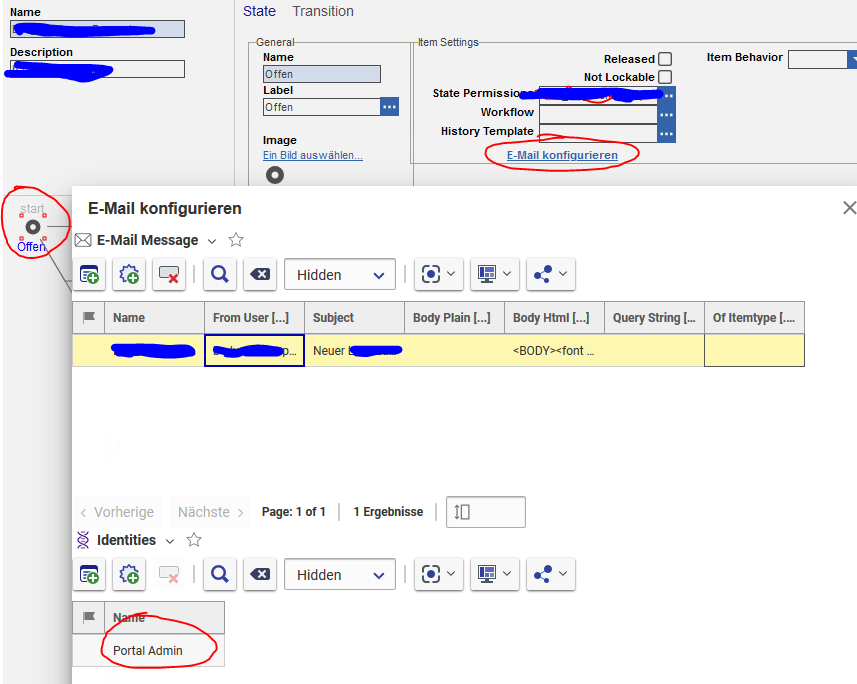Click the gear create icon in Identities toolbar
This screenshot has width=857, height=684.
click(x=129, y=574)
